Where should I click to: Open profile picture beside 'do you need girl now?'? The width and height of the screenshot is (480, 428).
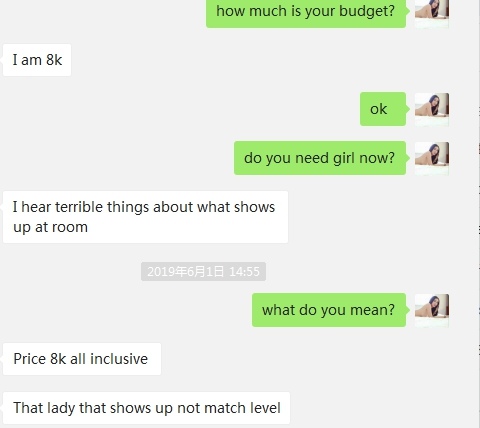432,158
